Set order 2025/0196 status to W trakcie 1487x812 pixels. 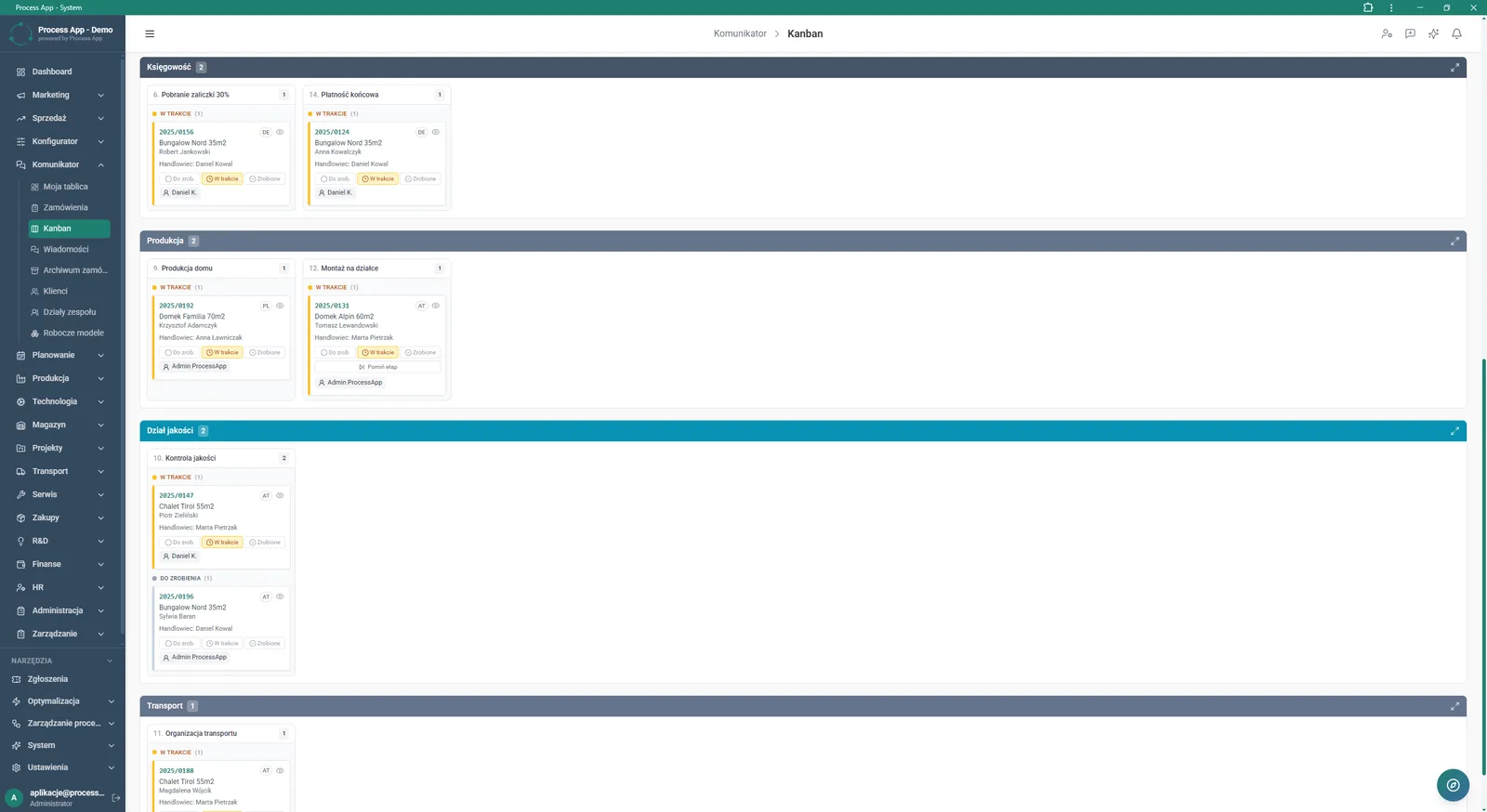(222, 643)
